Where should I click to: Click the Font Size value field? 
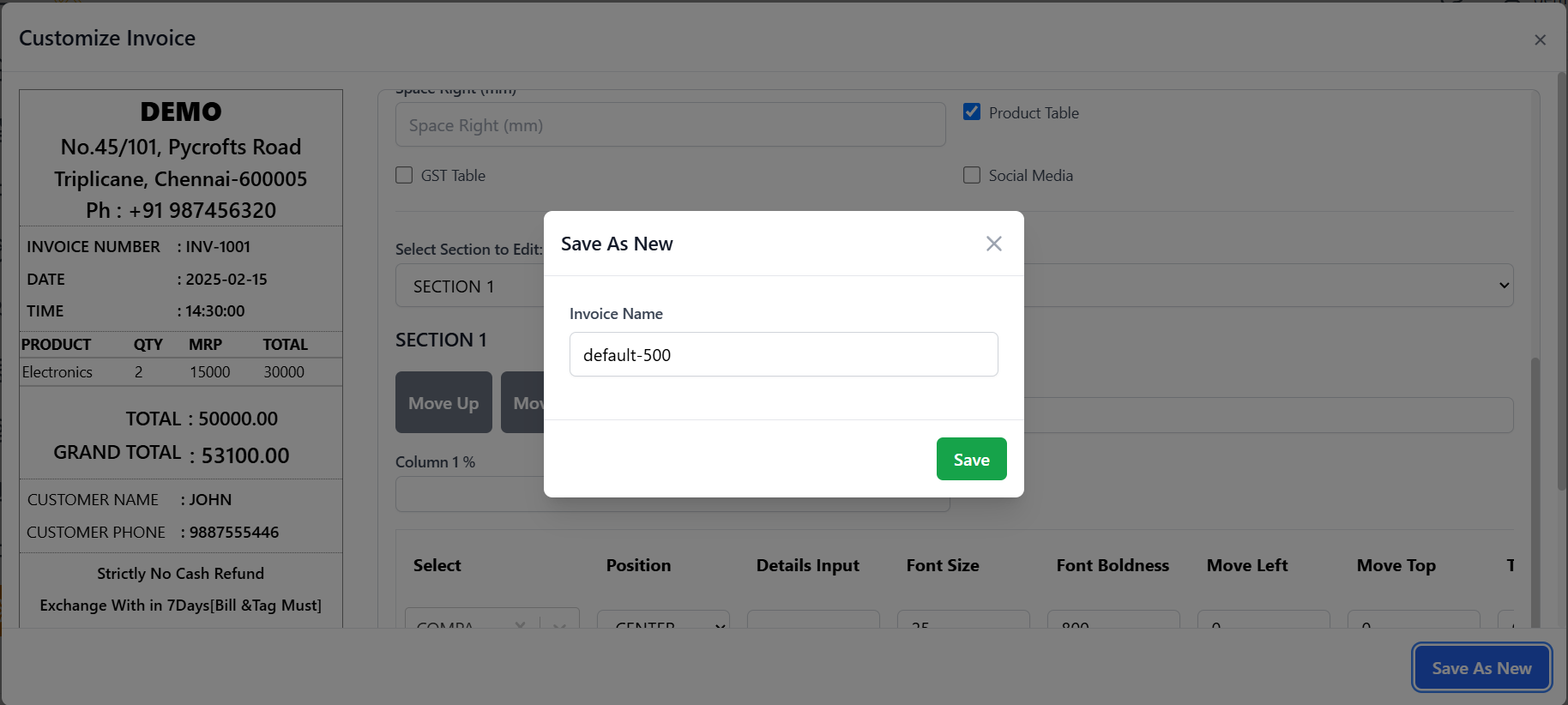(963, 619)
